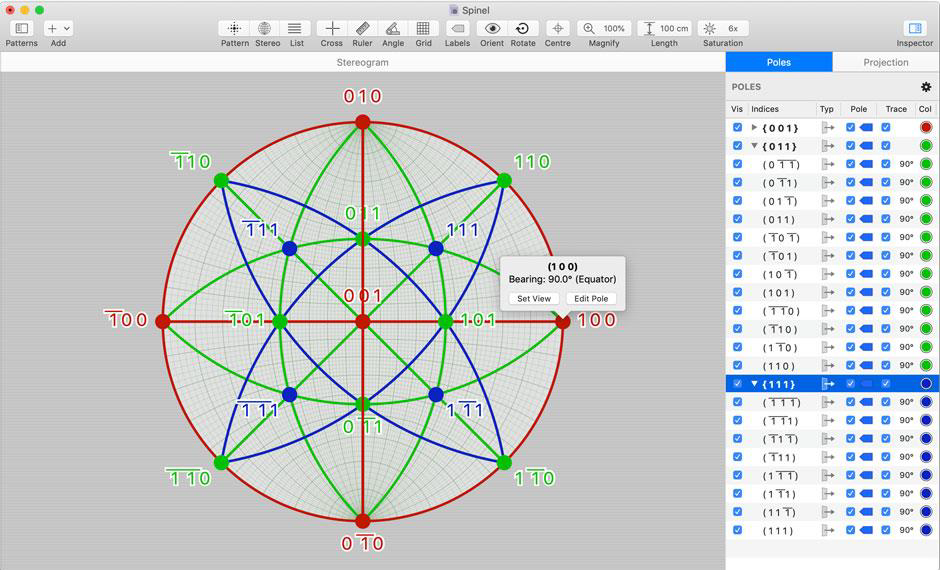940x570 pixels.
Task: Toggle visibility checkbox of (110) row
Action: click(737, 365)
